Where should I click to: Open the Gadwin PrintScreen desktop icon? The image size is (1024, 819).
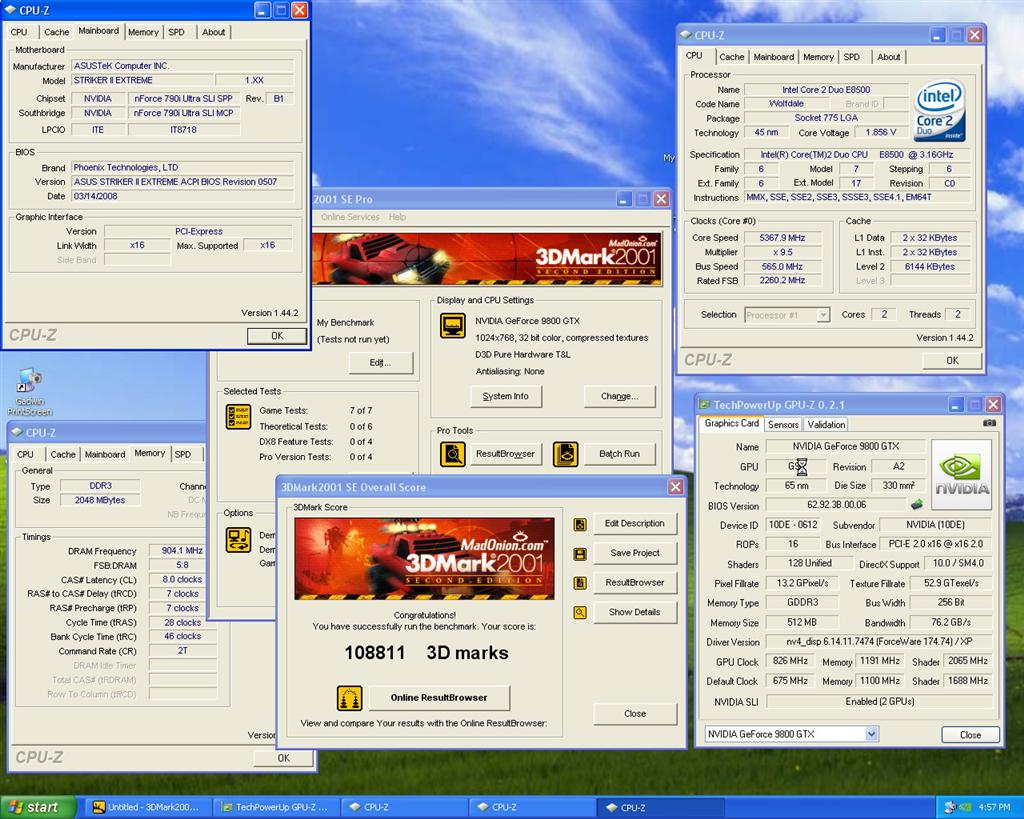(29, 391)
